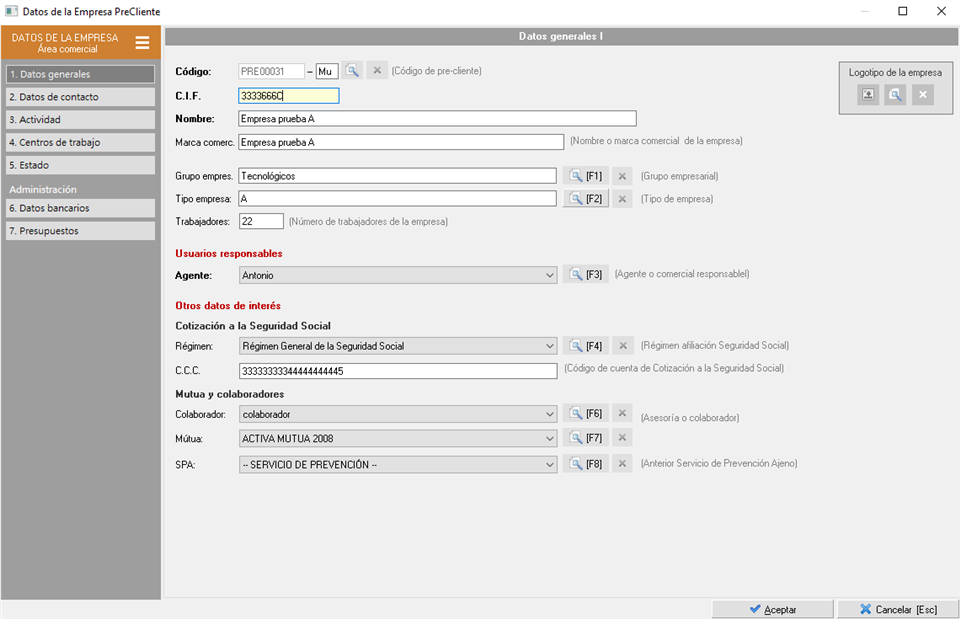Switch to the Datos bancarios section
The width and height of the screenshot is (960, 619).
tap(80, 208)
